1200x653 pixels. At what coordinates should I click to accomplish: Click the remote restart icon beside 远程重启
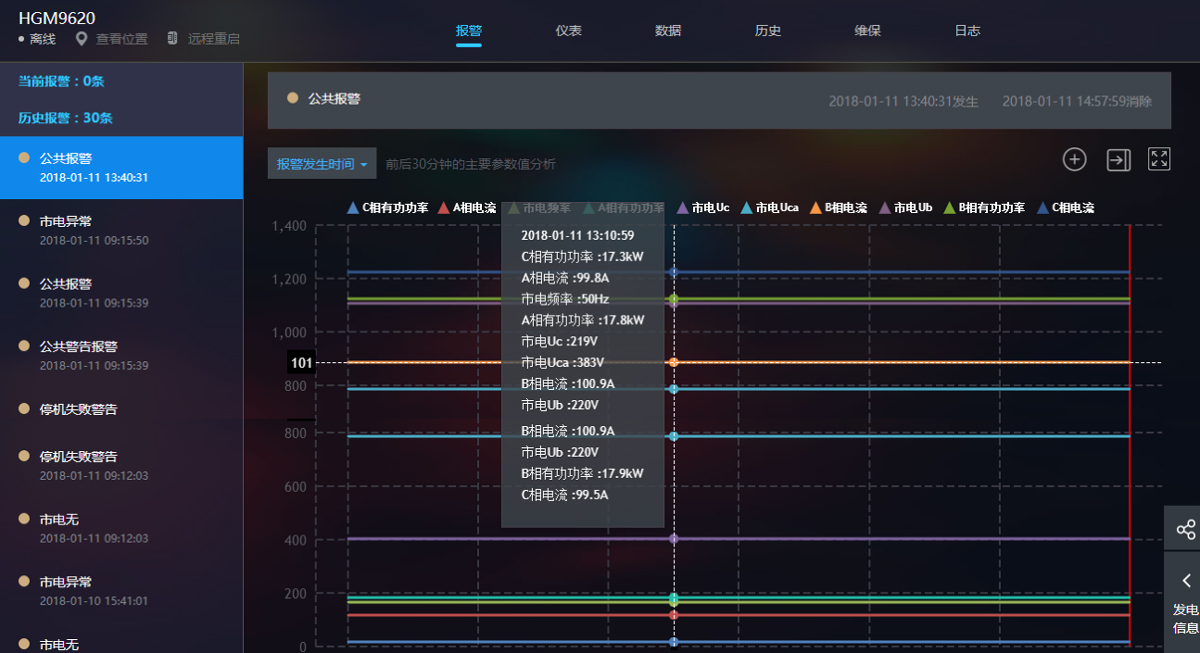pos(172,39)
